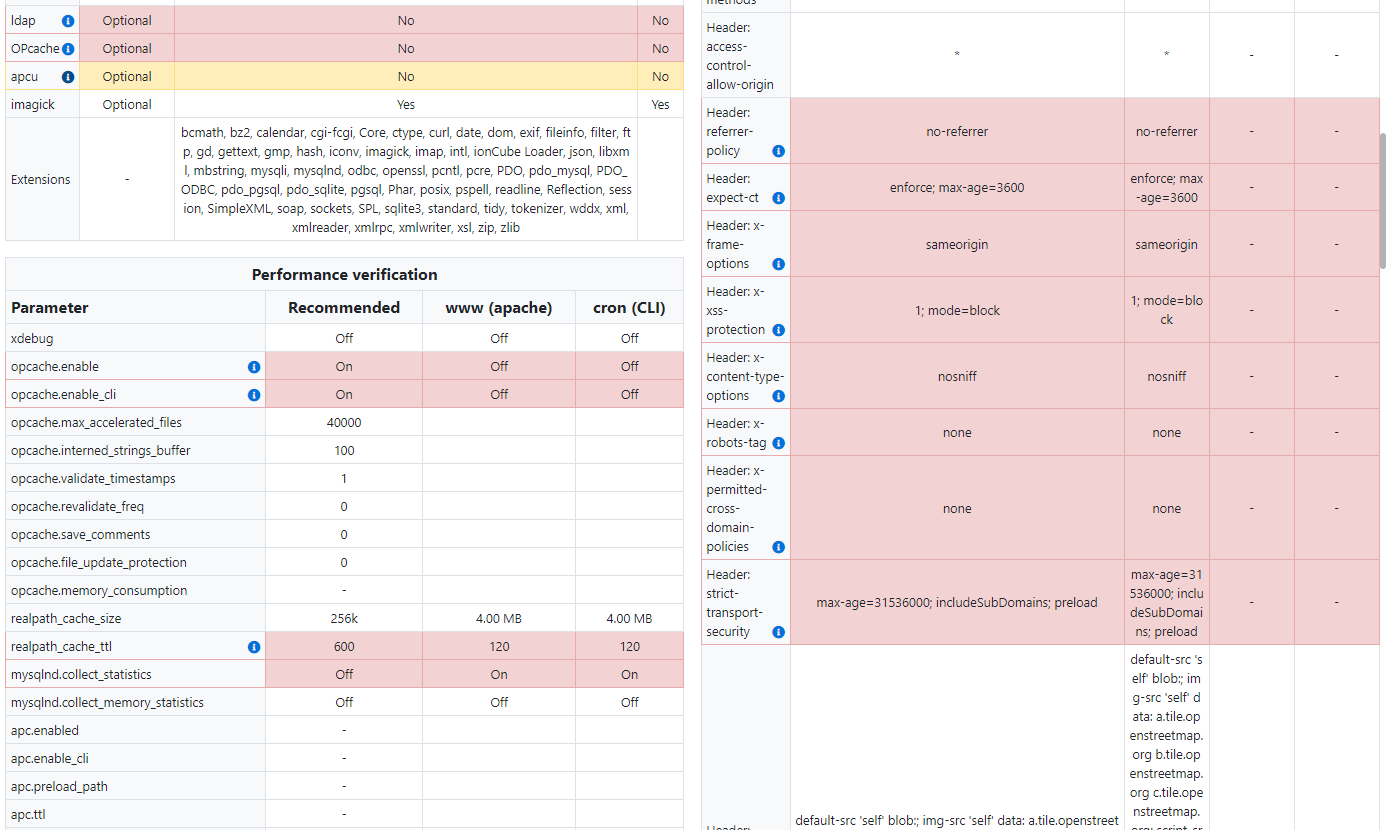Click the apc.ttl label
Screen dimensions: 1388x830
click(x=28, y=815)
